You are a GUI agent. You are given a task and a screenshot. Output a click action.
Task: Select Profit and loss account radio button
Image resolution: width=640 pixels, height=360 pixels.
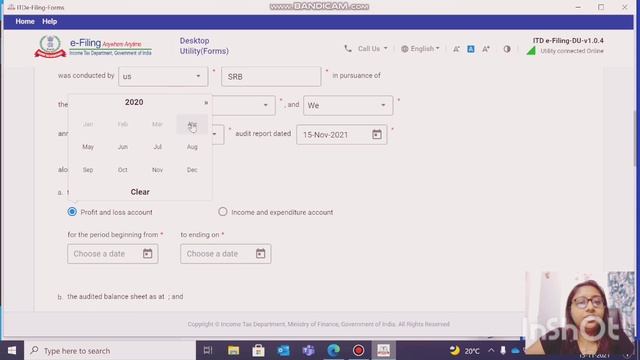click(x=72, y=212)
